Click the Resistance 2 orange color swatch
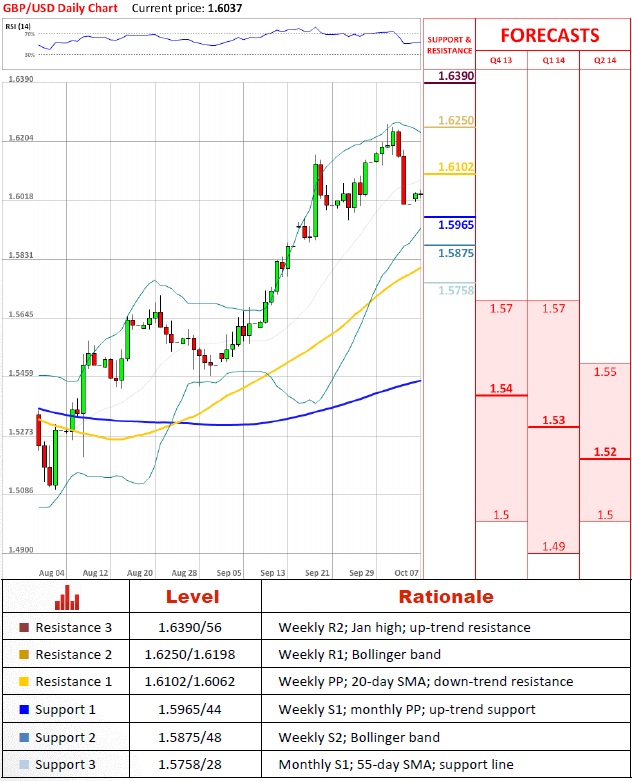Image resolution: width=632 pixels, height=781 pixels. (x=24, y=654)
